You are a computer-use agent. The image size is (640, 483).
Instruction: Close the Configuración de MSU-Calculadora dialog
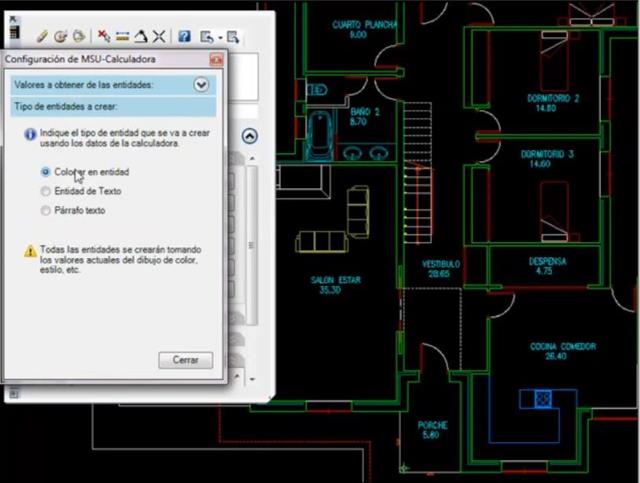coord(216,60)
